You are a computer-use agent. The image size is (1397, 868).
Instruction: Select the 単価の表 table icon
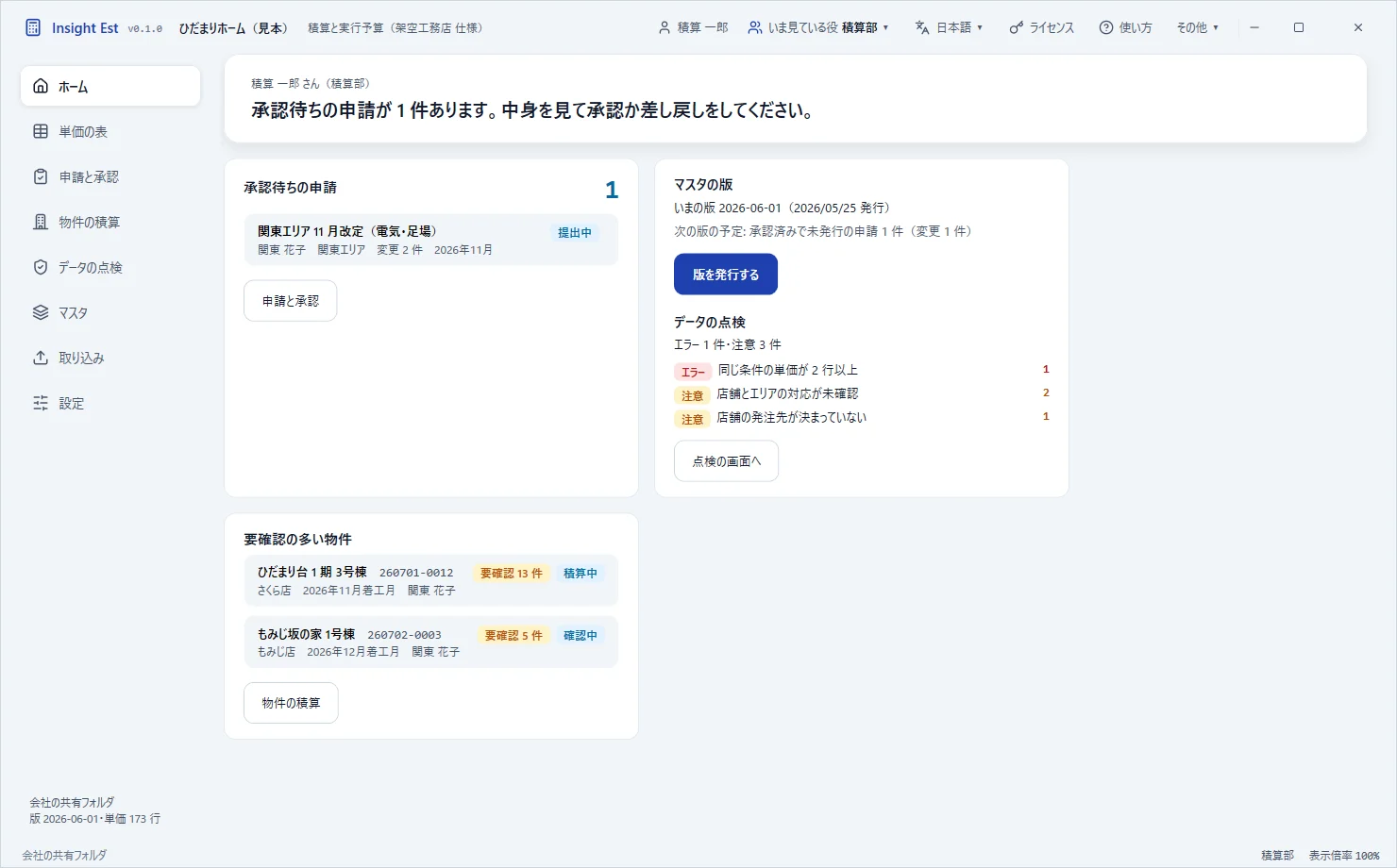(x=41, y=131)
